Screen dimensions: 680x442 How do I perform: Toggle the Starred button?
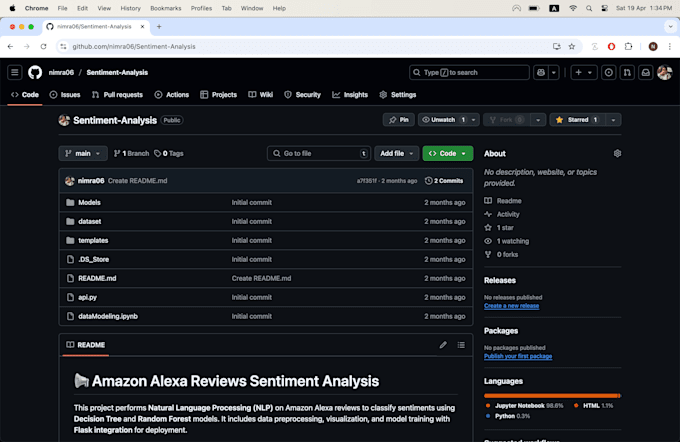point(578,120)
